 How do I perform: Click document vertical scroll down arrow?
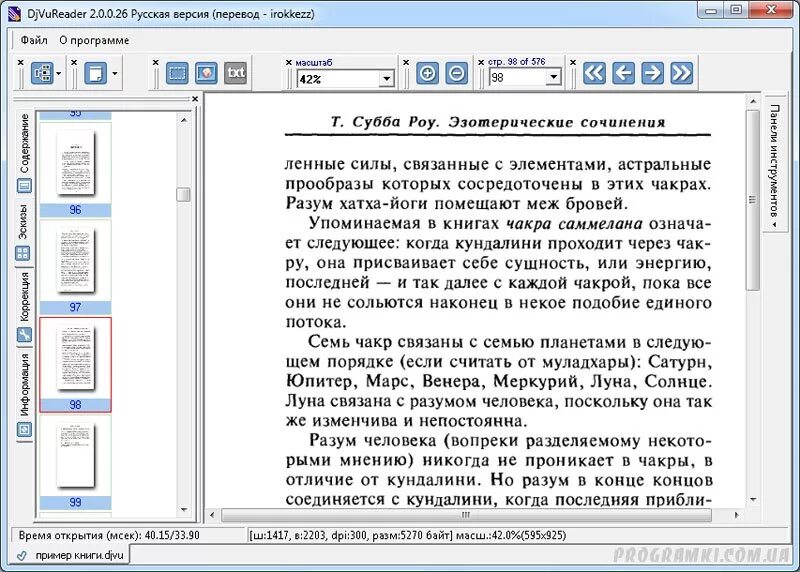[753, 500]
